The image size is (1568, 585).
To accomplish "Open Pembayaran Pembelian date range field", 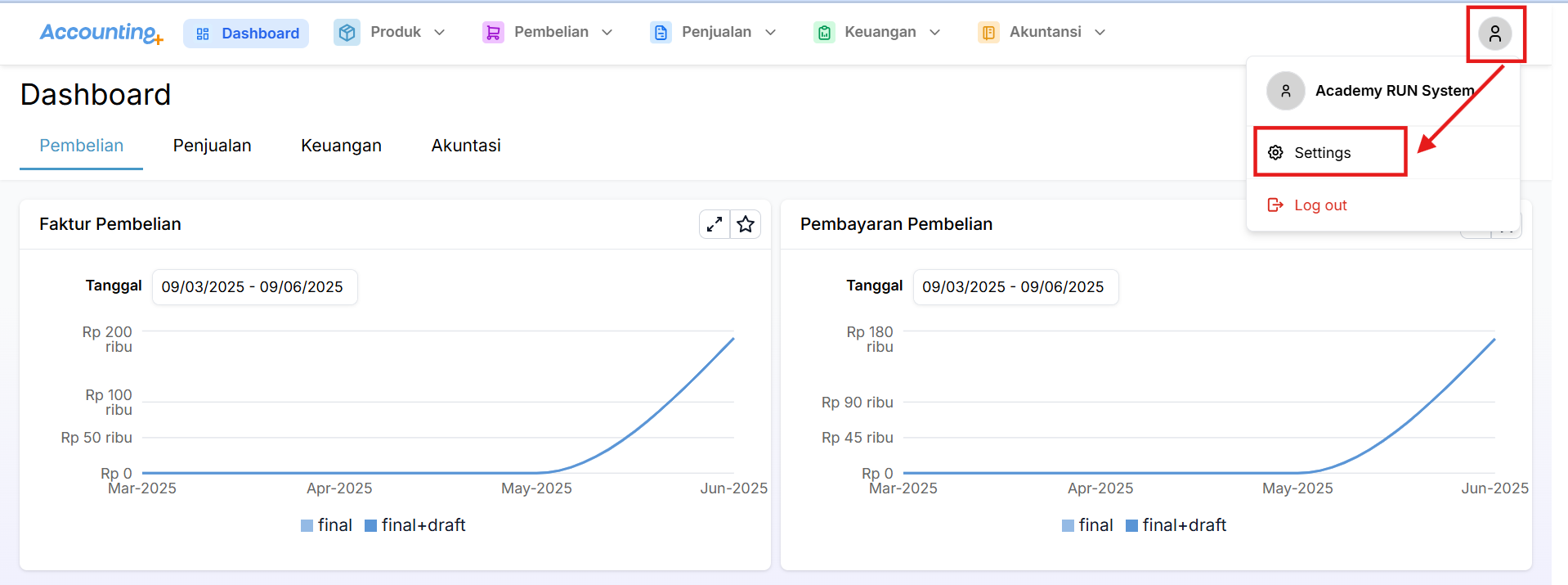I will 1016,287.
